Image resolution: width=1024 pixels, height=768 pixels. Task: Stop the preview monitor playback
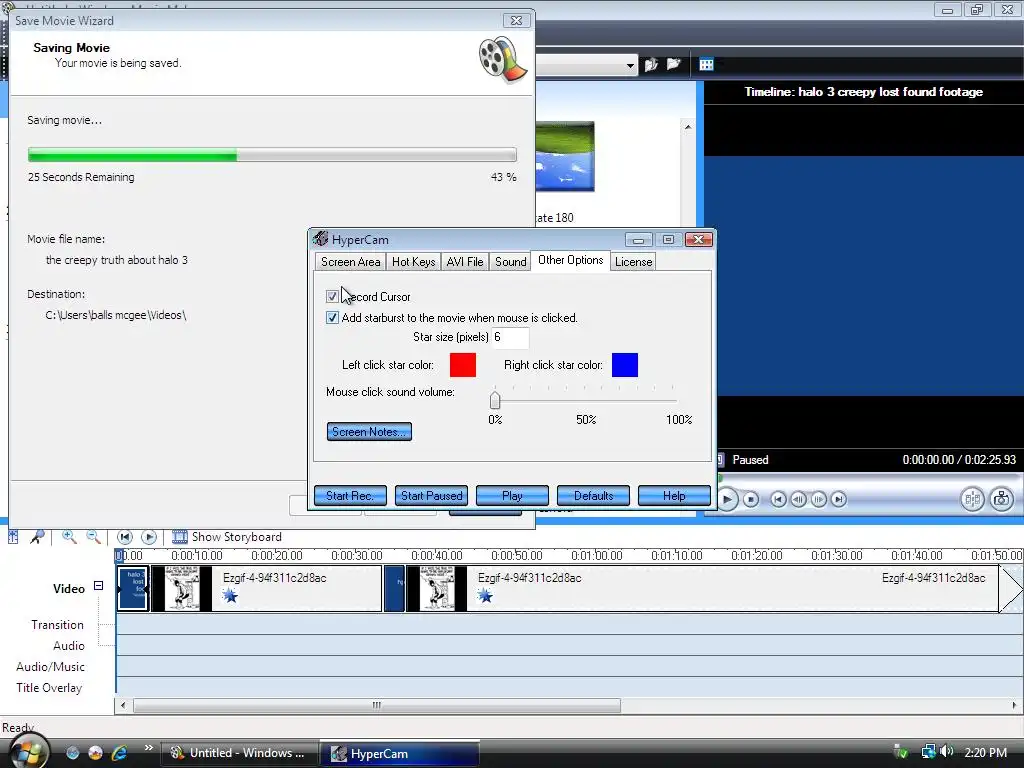[751, 500]
